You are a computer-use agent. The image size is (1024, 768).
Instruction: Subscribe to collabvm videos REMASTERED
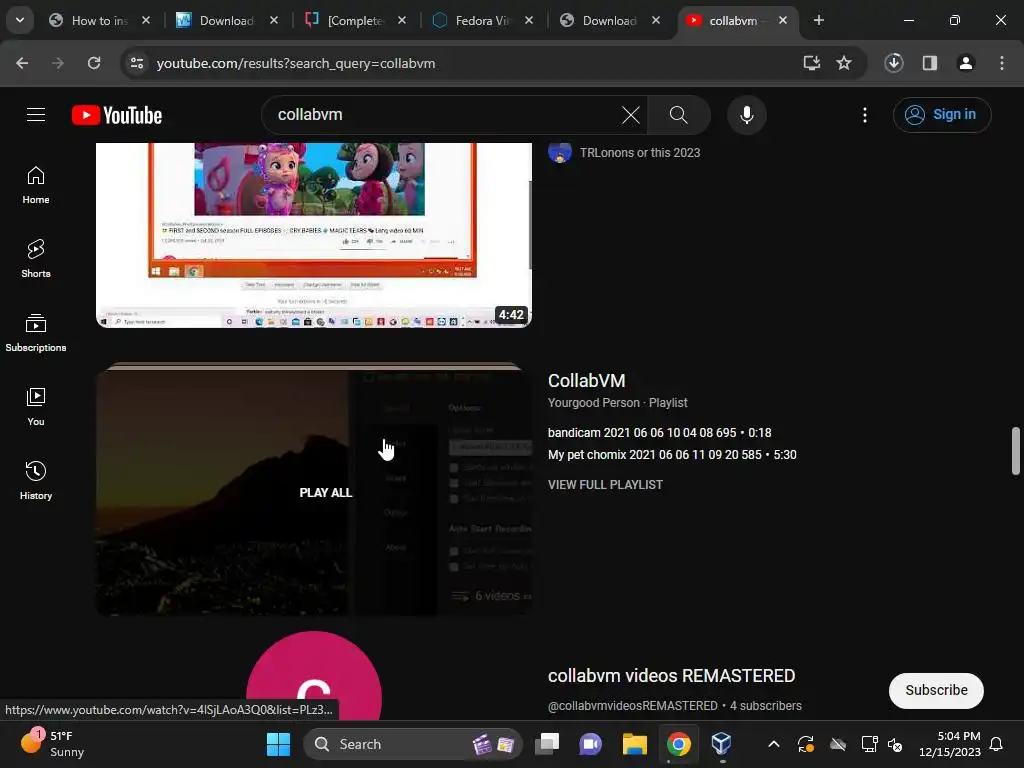(x=936, y=690)
